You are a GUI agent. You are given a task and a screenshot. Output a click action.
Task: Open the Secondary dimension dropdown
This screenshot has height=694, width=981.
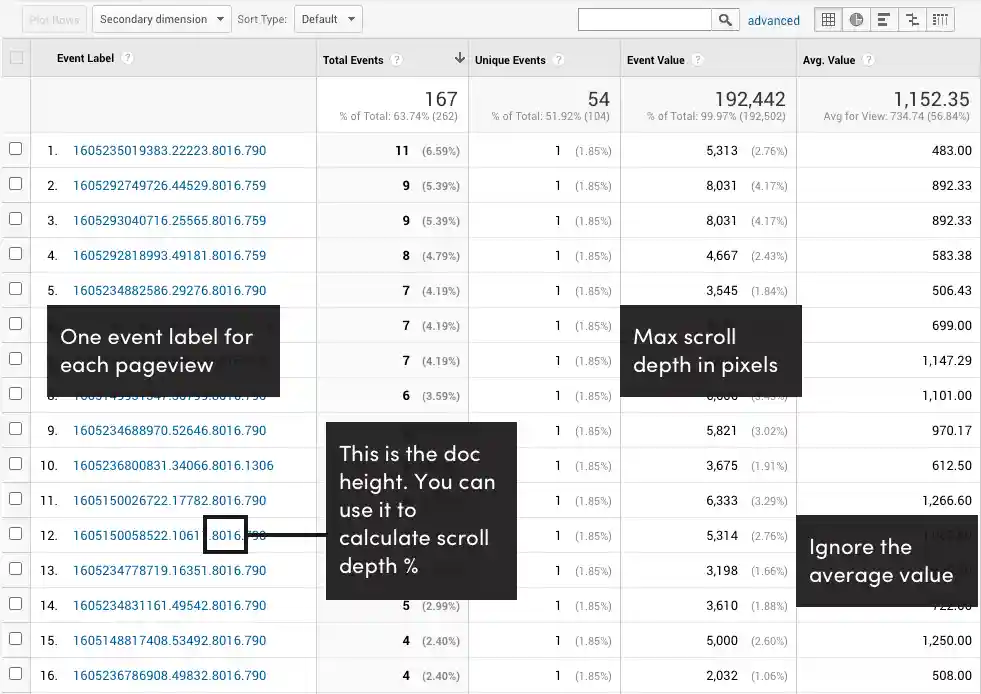[x=162, y=18]
